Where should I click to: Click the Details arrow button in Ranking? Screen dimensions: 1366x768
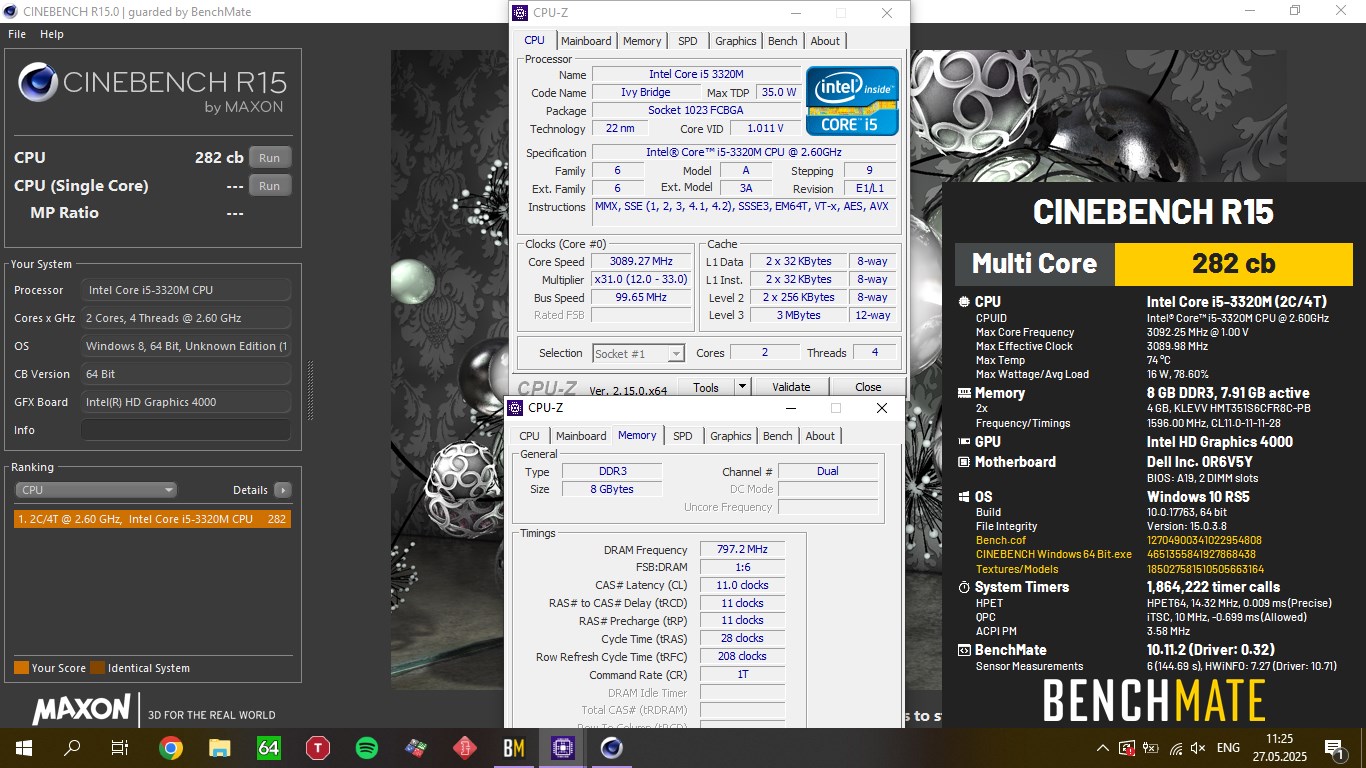coord(283,490)
